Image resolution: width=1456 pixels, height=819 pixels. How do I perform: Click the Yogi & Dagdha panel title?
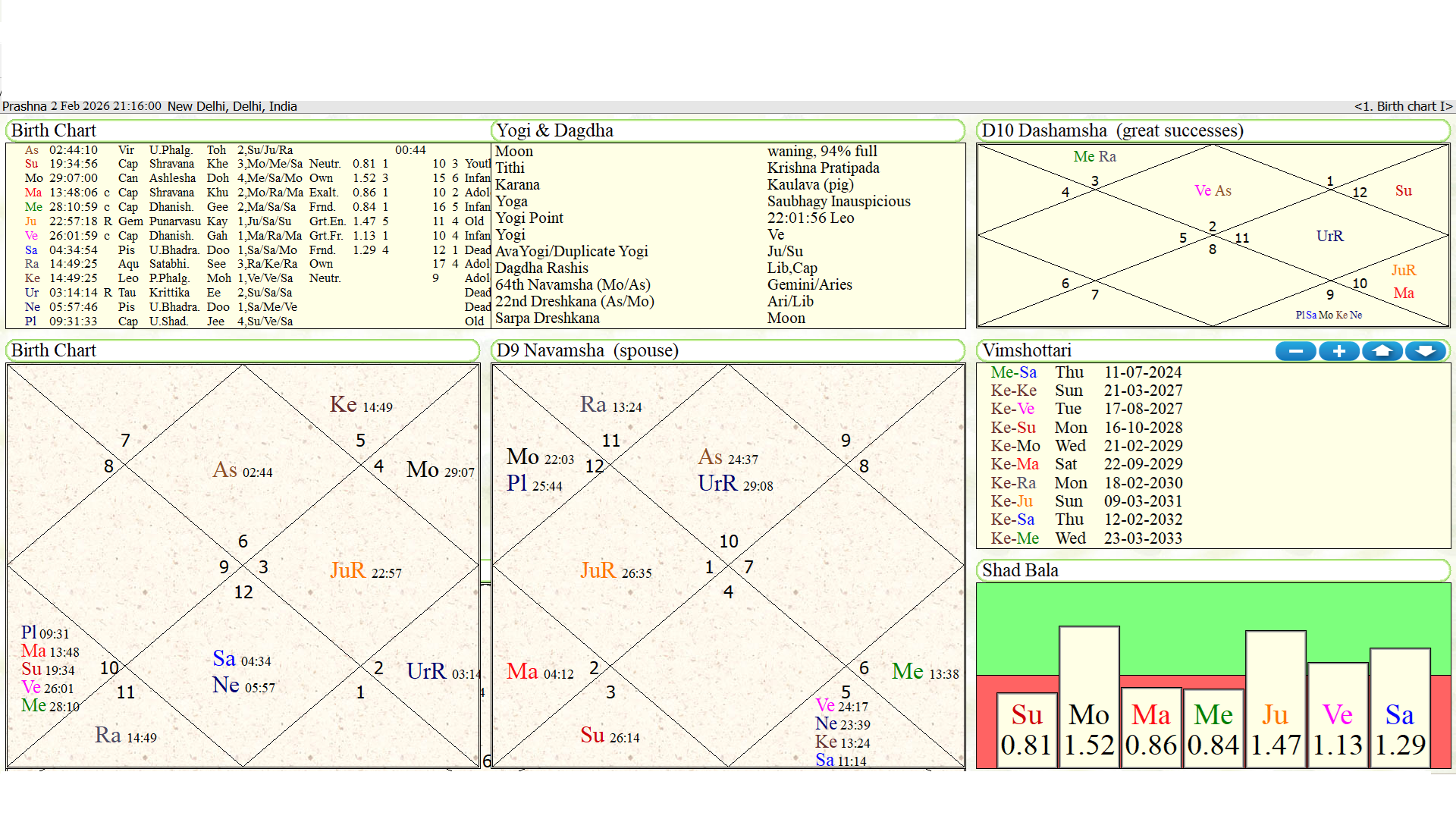coord(554,130)
